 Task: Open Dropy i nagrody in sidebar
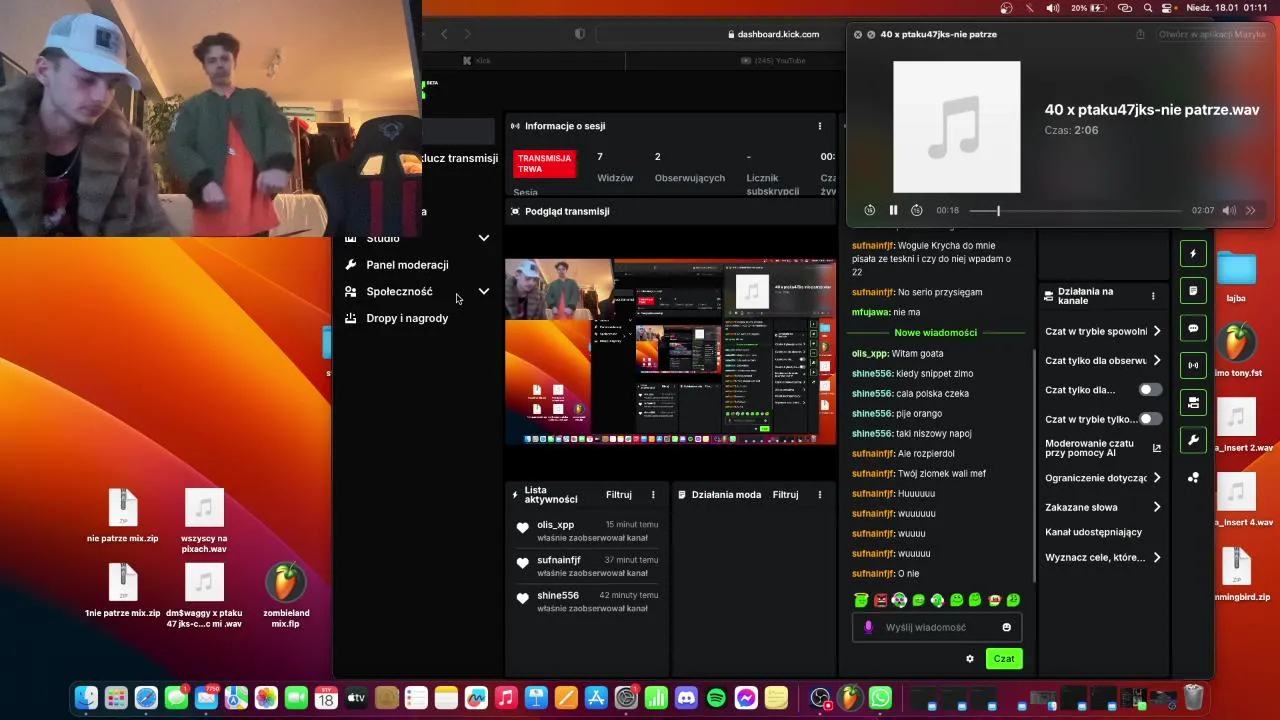pos(407,318)
